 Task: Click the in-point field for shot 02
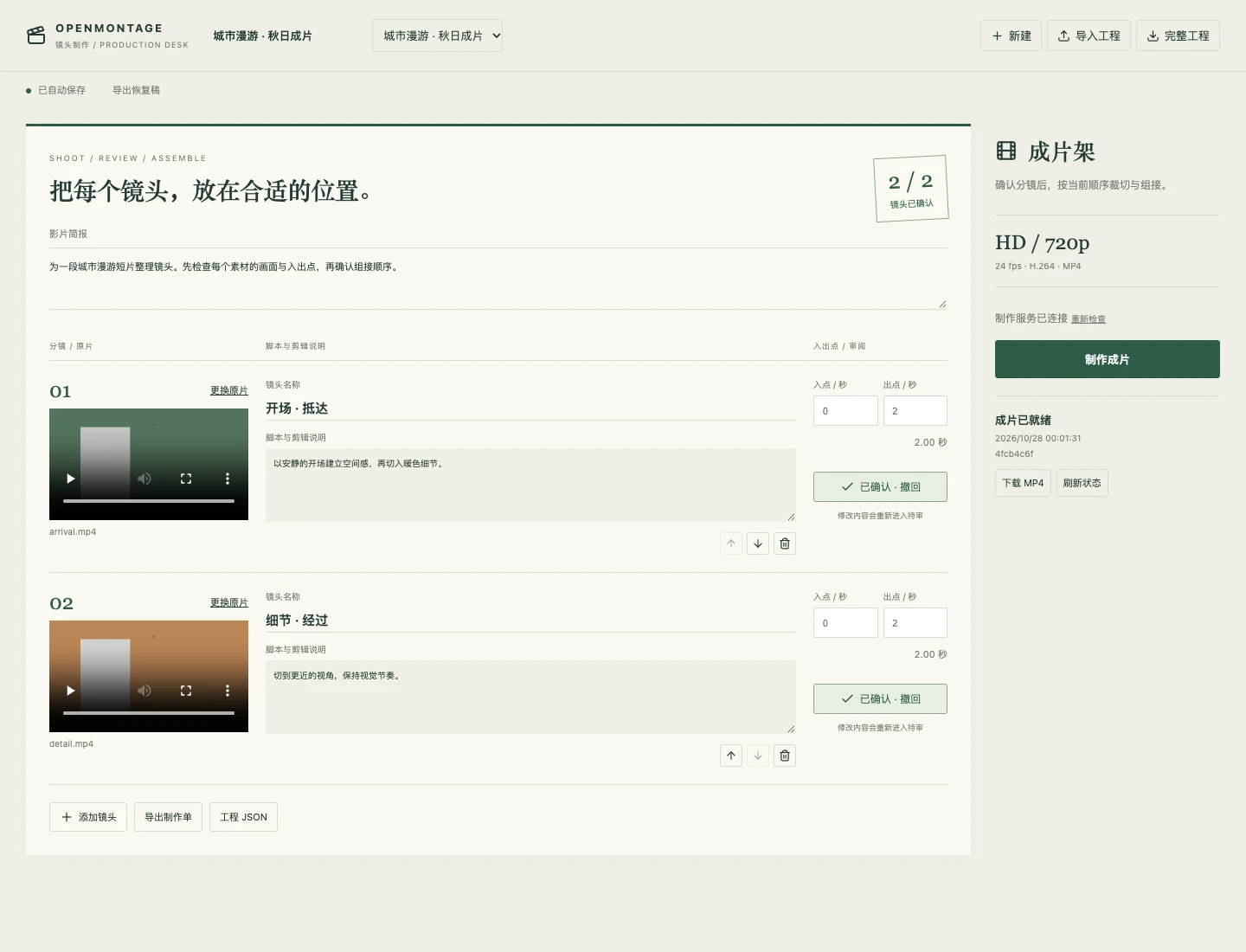pos(845,623)
